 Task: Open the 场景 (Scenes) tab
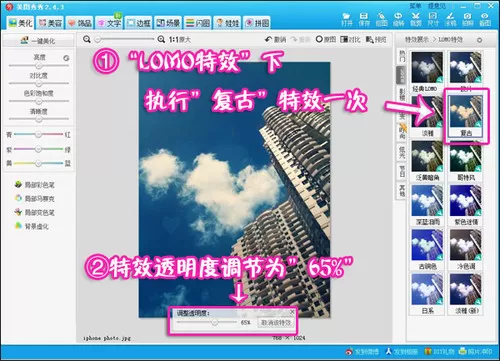click(168, 23)
